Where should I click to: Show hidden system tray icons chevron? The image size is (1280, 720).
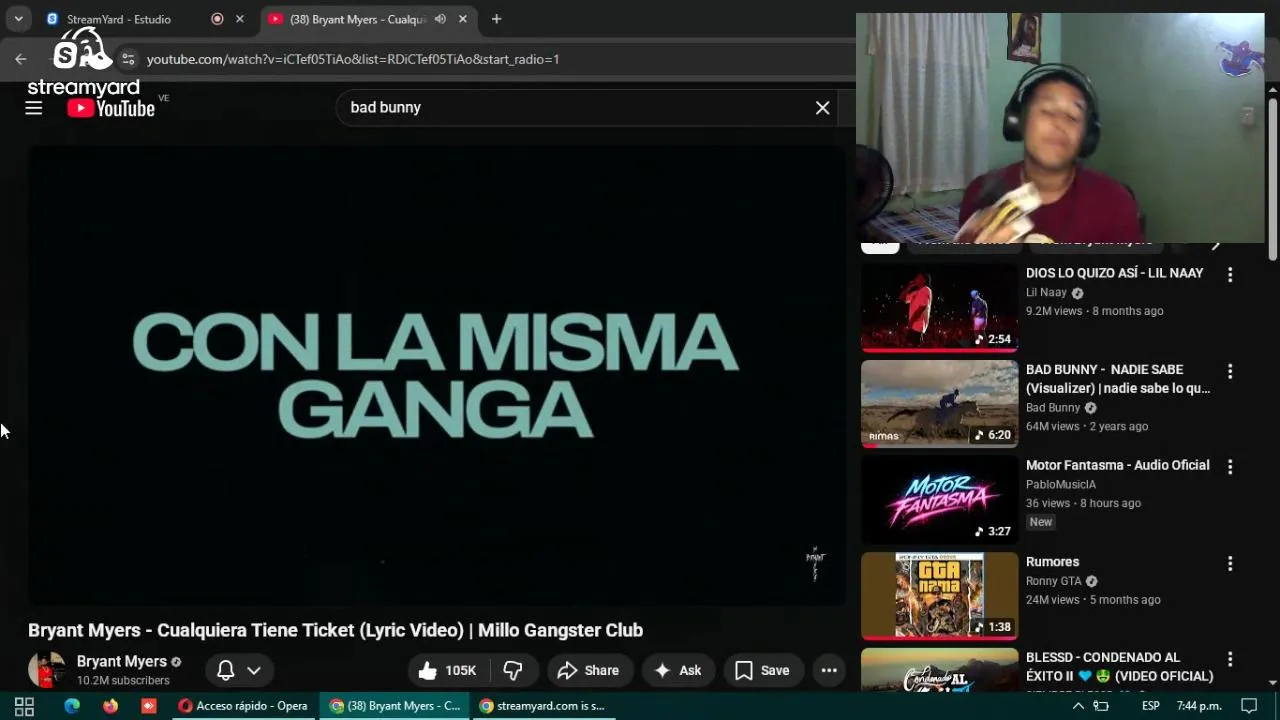[x=1078, y=706]
